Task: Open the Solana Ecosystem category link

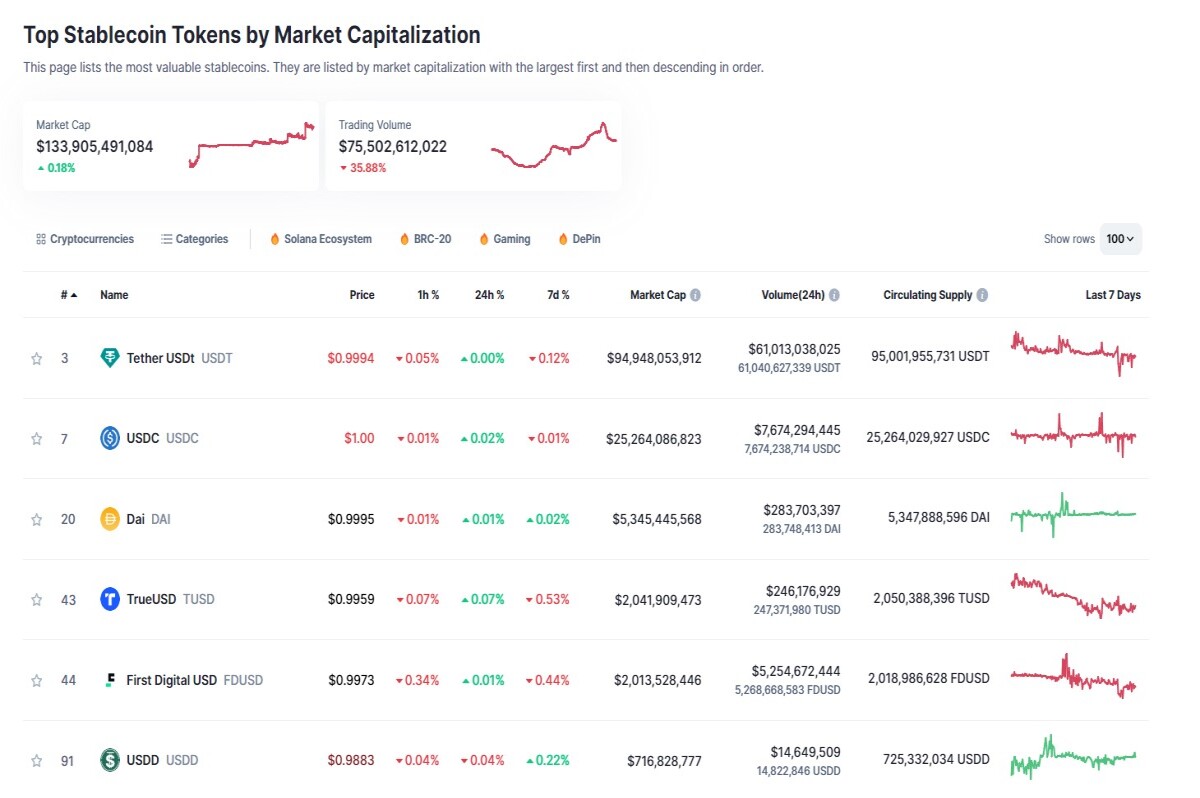Action: [x=320, y=239]
